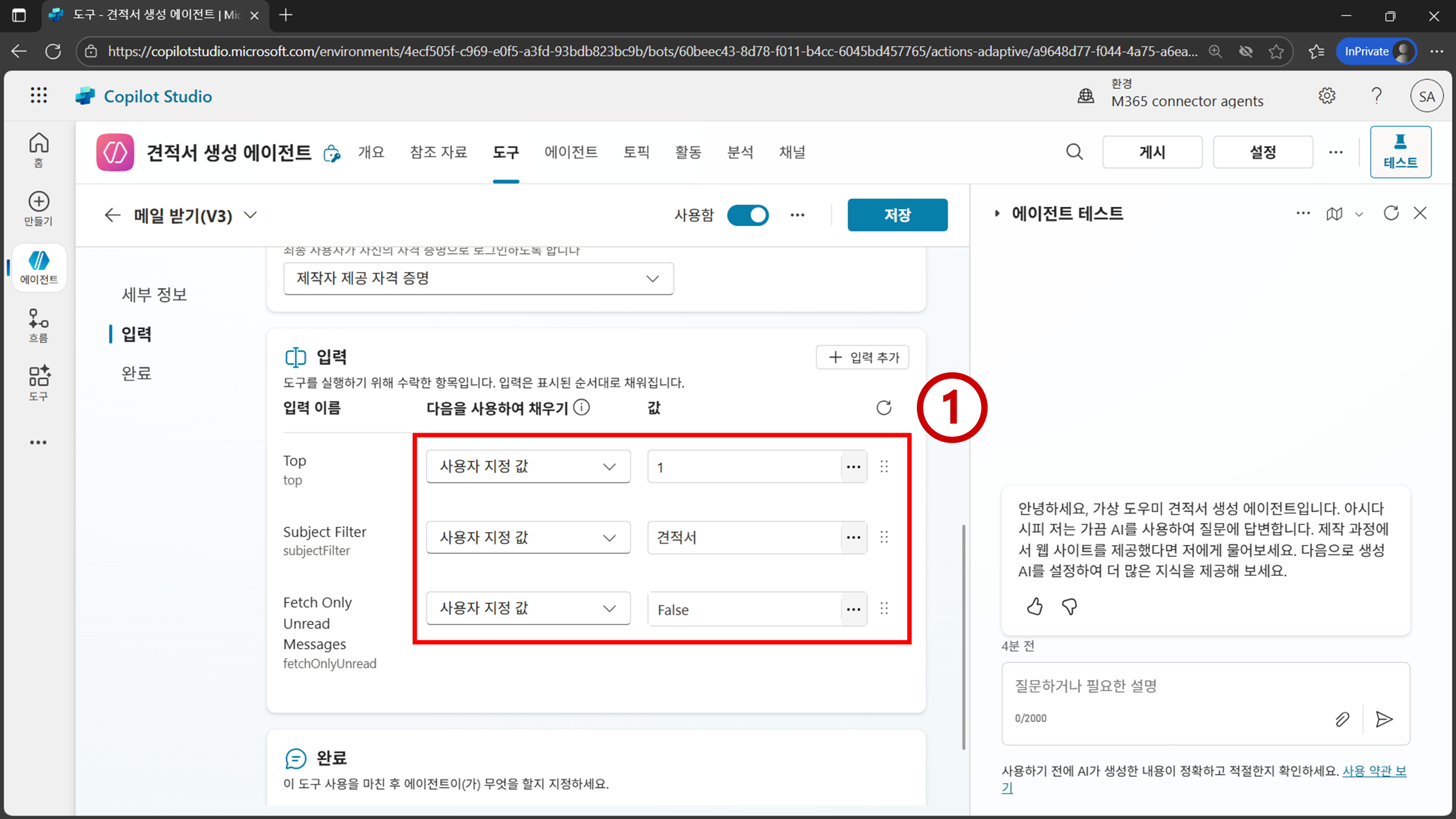Open Fetch Only Unread fill-method dropdown
This screenshot has width=1456, height=819.
click(528, 608)
